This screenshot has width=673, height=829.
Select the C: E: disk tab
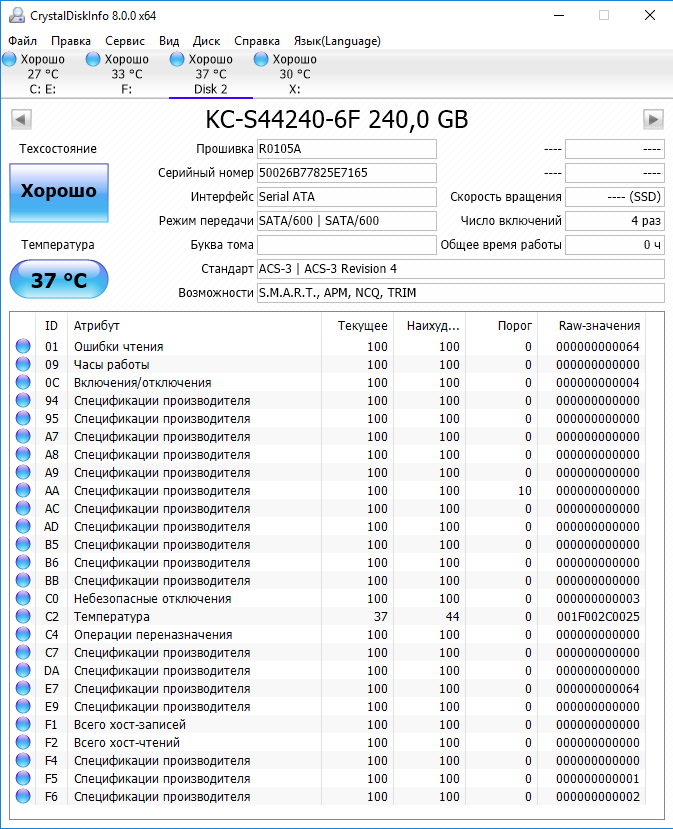42,74
